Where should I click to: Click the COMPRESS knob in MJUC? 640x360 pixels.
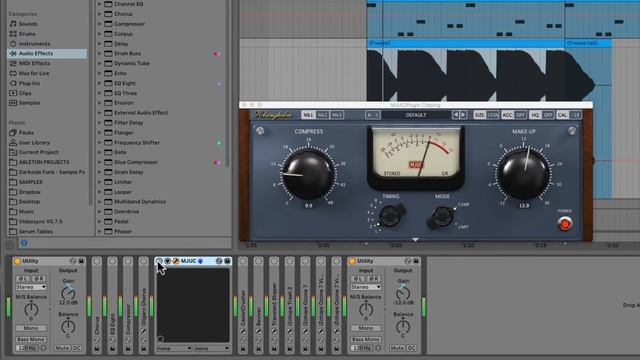pos(308,174)
